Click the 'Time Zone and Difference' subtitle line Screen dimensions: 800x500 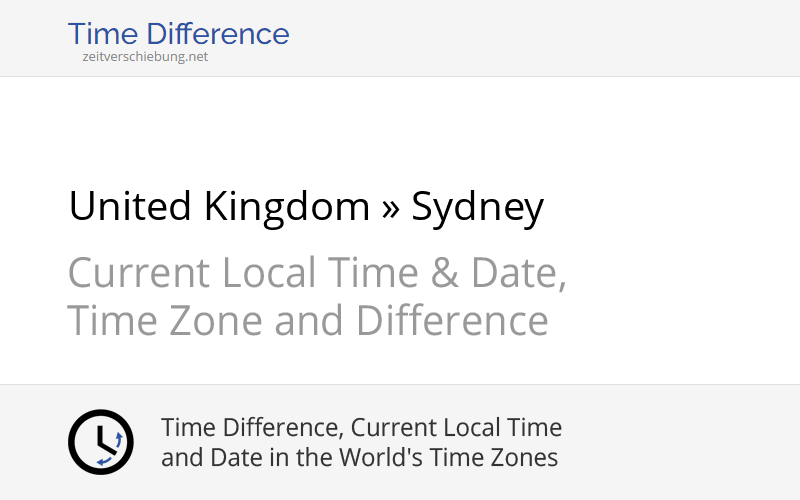click(308, 321)
